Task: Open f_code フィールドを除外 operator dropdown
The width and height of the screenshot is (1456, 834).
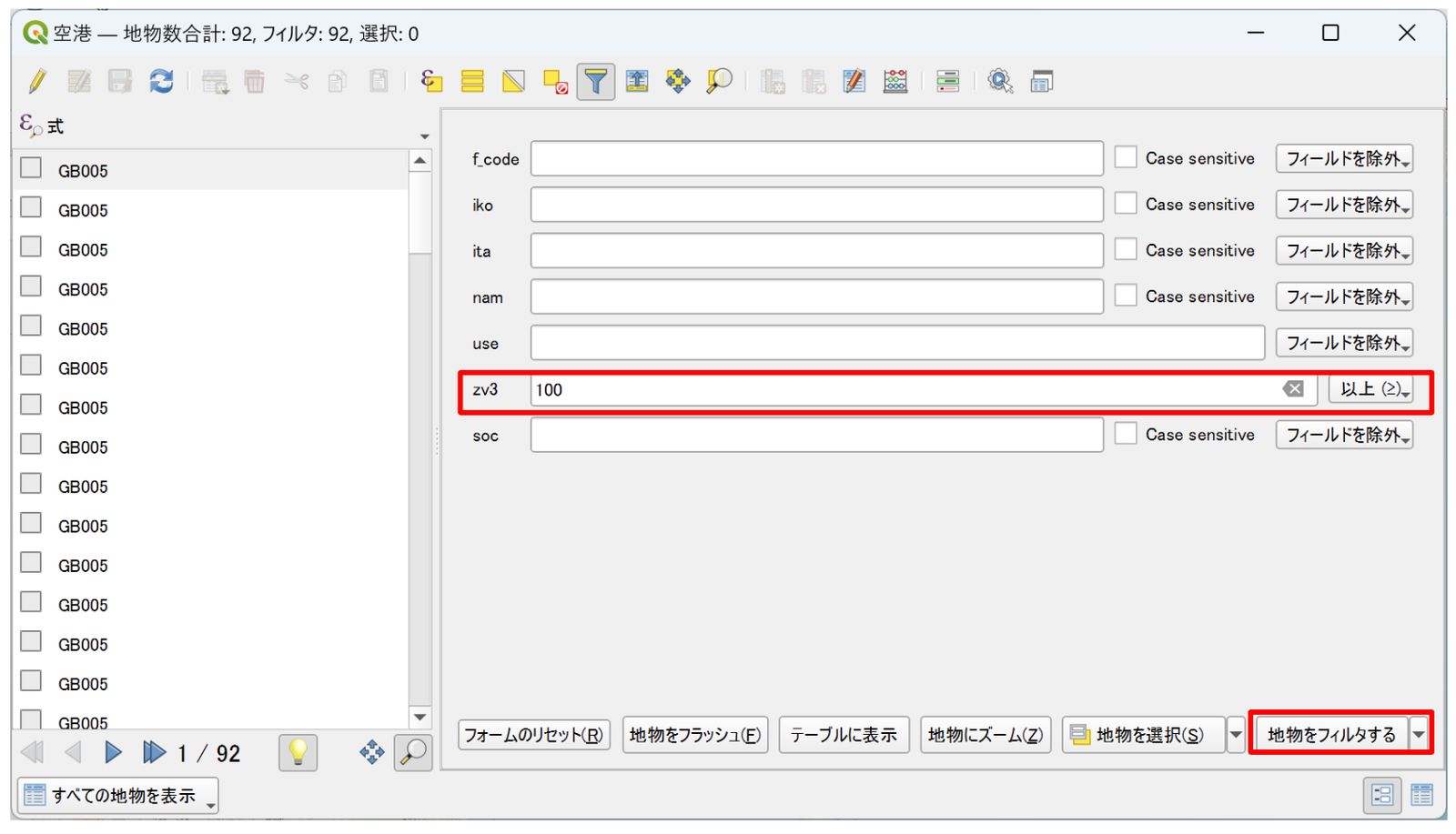Action: click(x=1344, y=158)
